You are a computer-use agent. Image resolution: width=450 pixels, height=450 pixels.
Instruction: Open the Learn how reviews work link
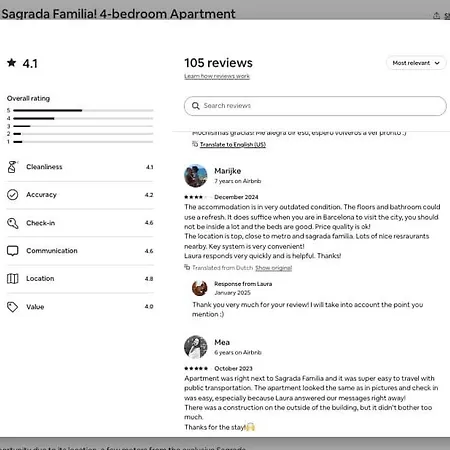click(217, 76)
